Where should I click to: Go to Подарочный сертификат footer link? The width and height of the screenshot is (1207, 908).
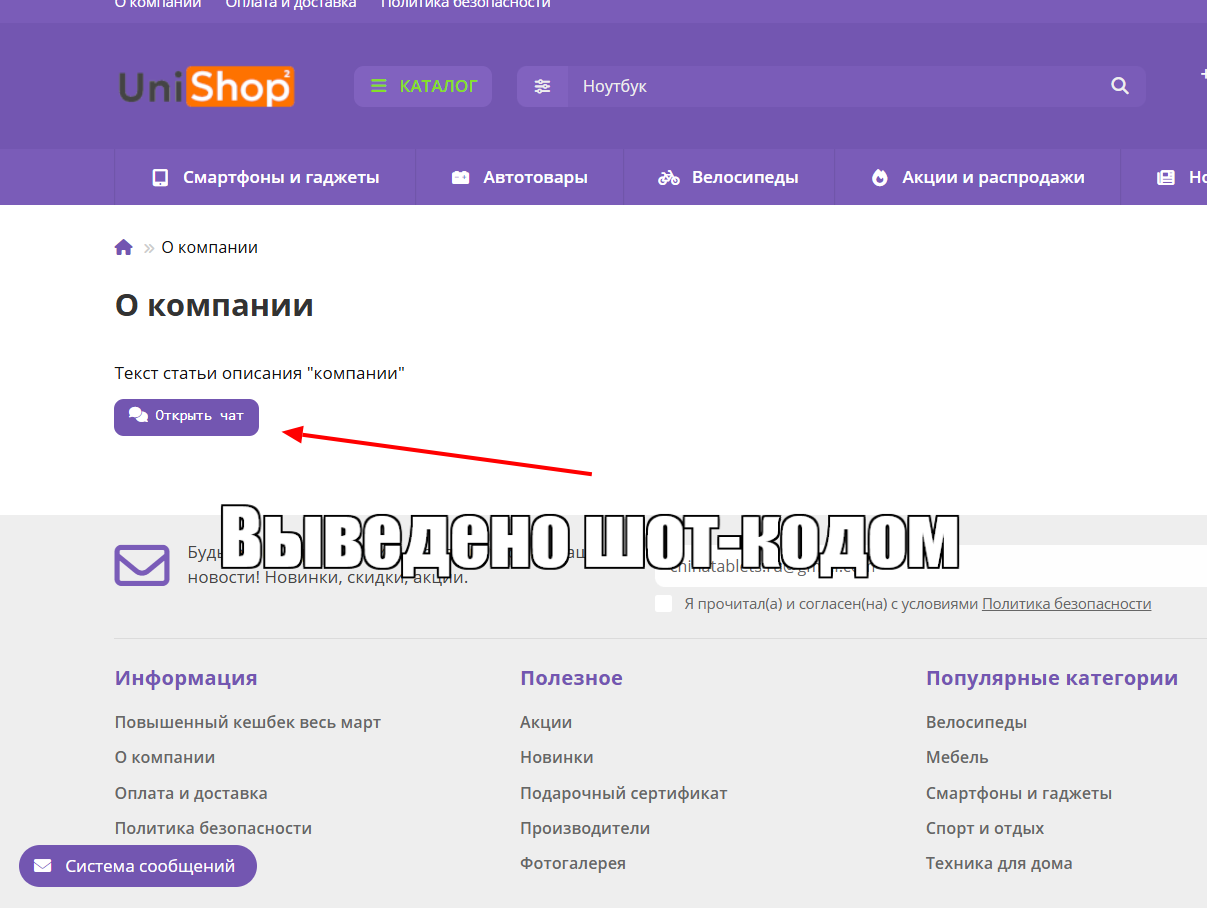[623, 793]
